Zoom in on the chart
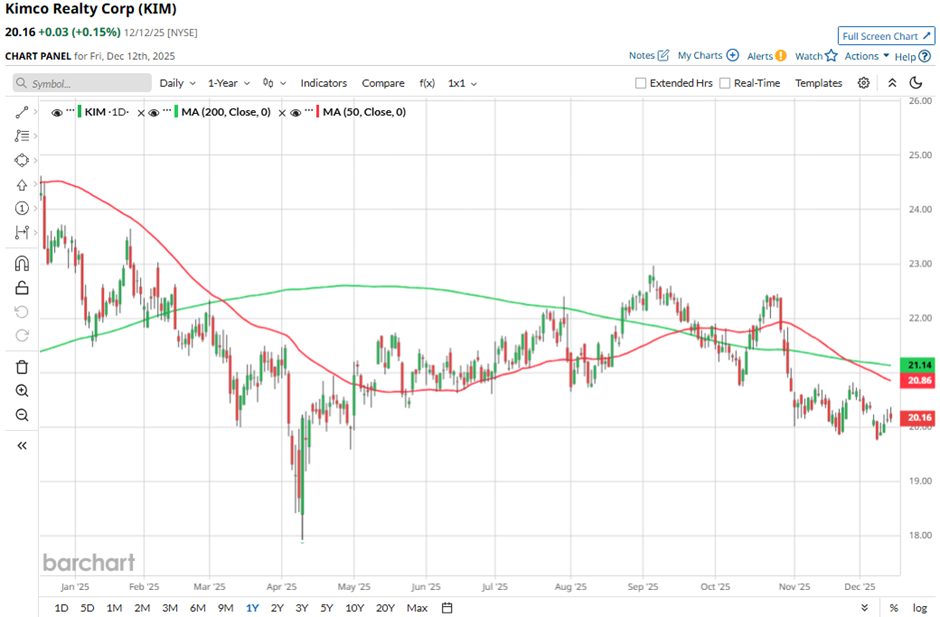Image resolution: width=940 pixels, height=617 pixels. point(22,391)
